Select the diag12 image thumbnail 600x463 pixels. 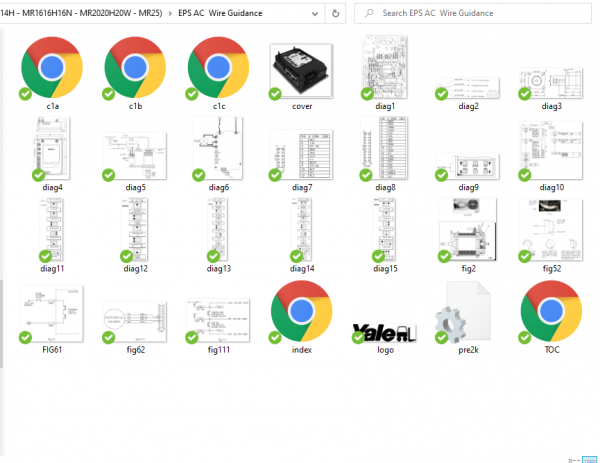pos(135,229)
